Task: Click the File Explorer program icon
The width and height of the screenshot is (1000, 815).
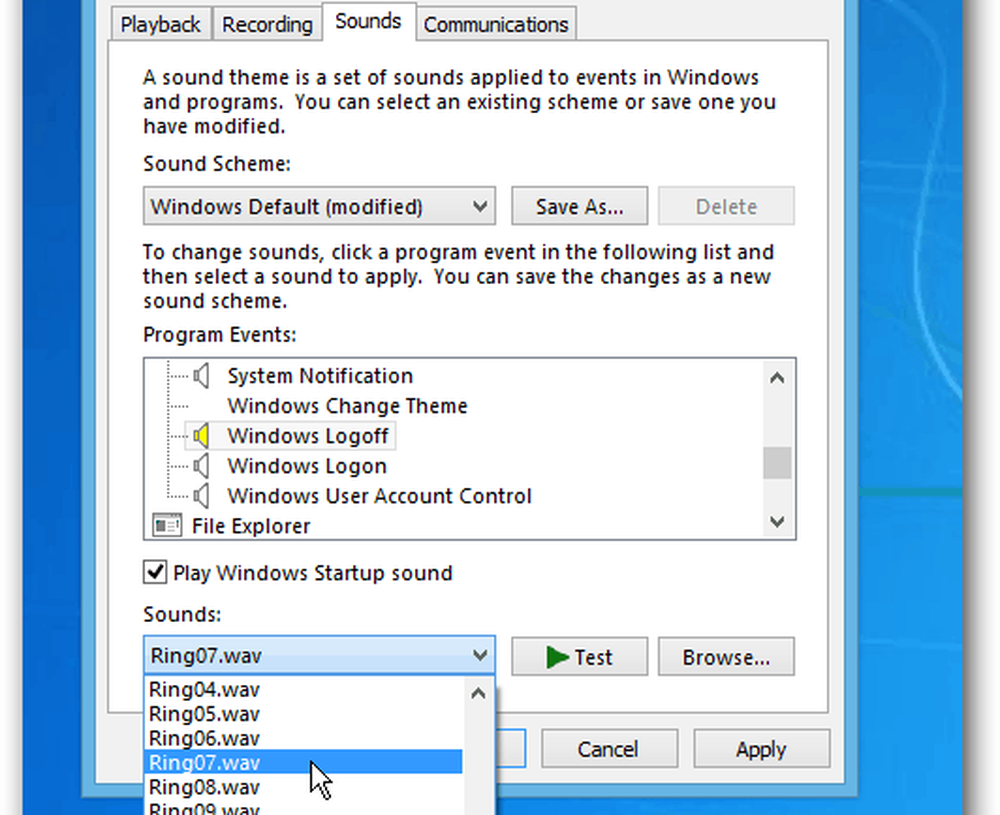Action: (x=164, y=526)
